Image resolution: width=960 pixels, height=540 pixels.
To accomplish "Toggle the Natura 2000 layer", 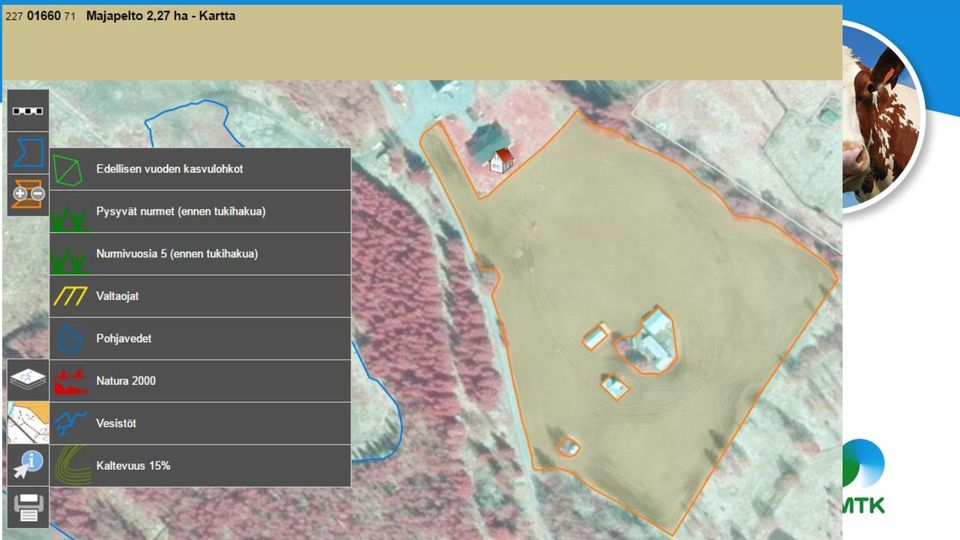I will tap(200, 381).
